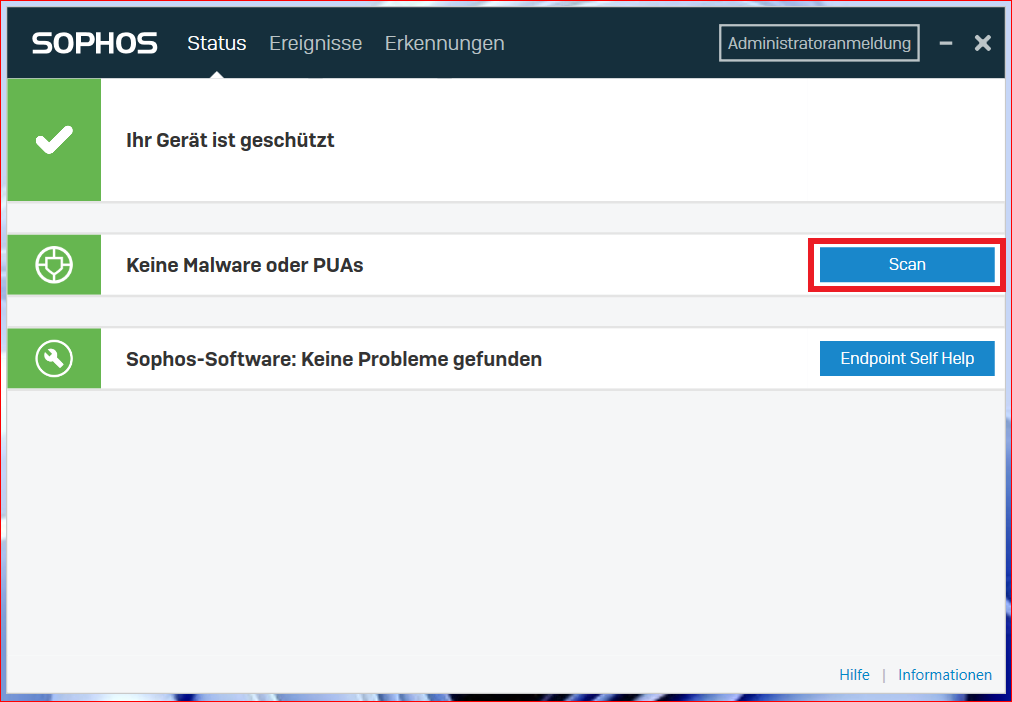Open the Erkennungen tab
1012x702 pixels.
click(x=444, y=43)
